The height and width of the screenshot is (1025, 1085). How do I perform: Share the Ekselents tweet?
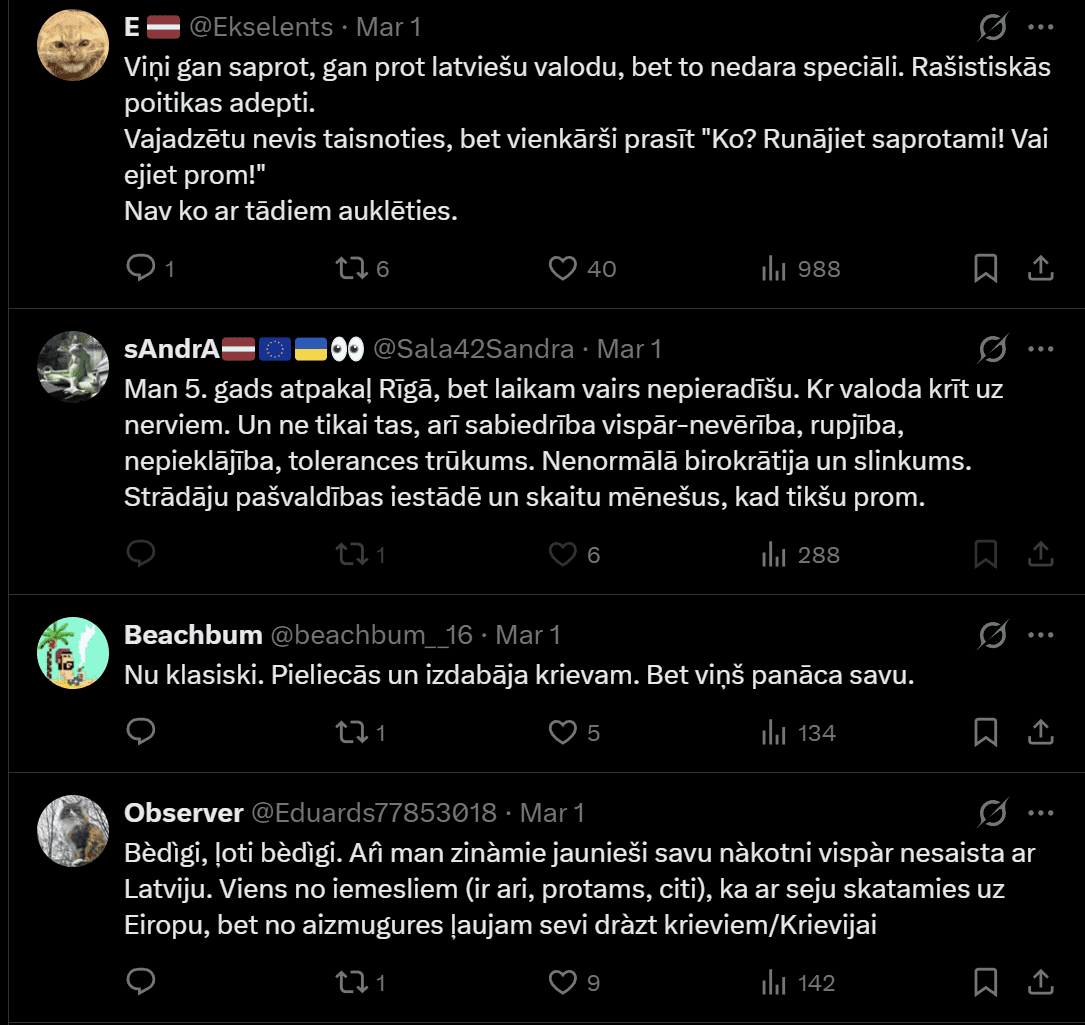[x=1040, y=268]
